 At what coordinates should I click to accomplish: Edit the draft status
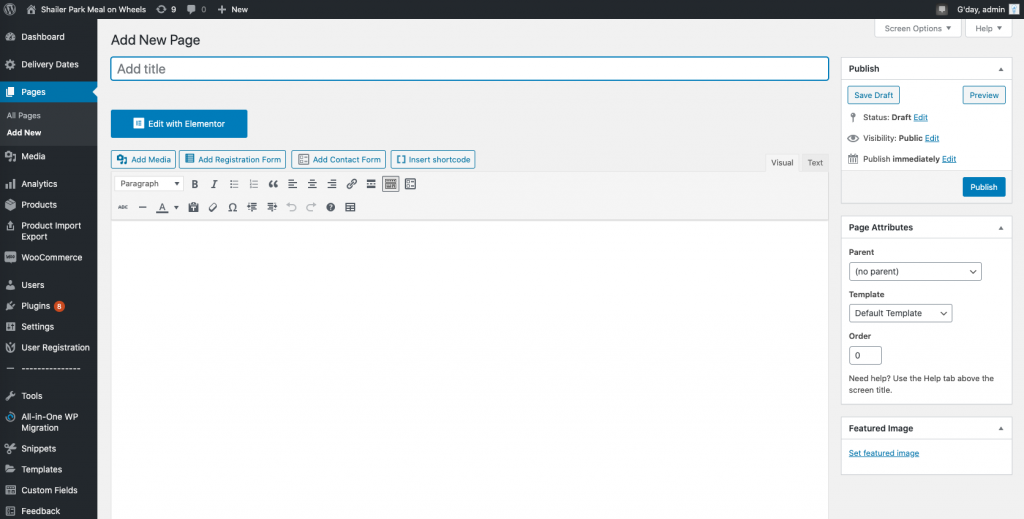pos(920,118)
